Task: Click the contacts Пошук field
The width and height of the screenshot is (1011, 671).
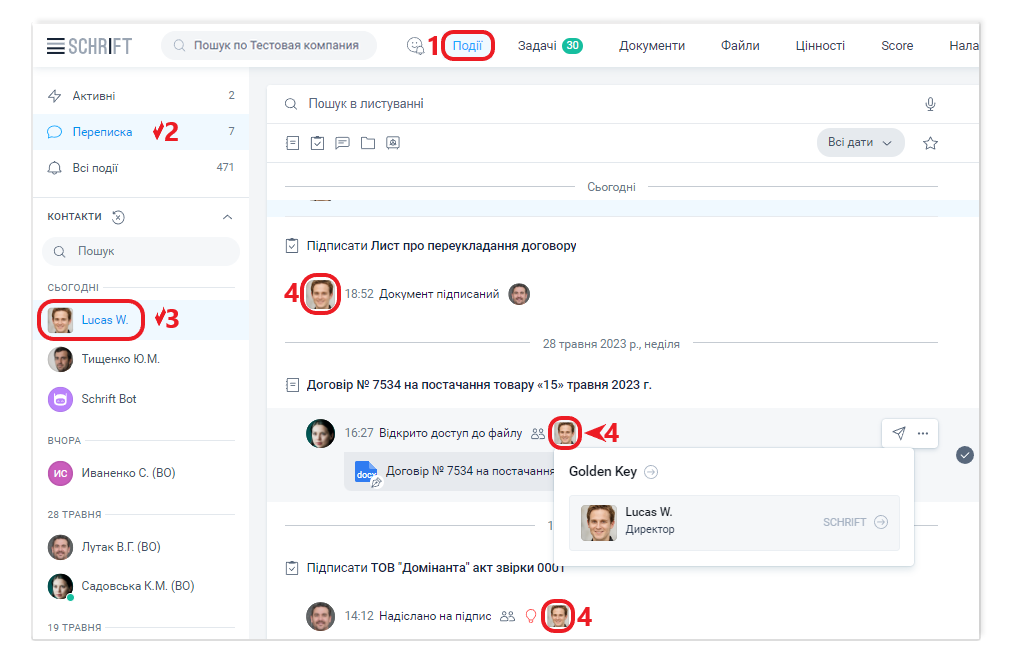Action: click(141, 251)
